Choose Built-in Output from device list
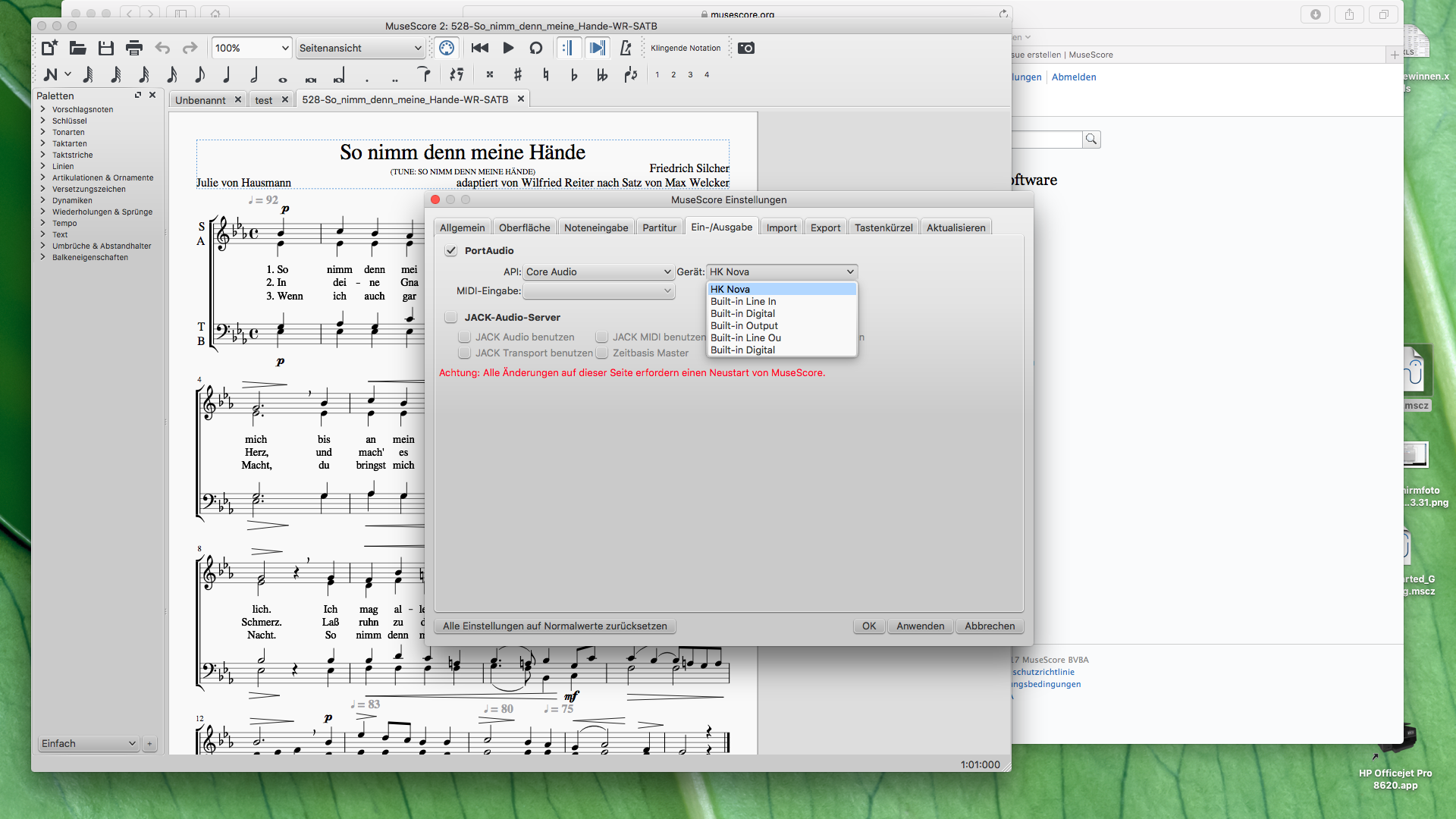The height and width of the screenshot is (819, 1456). [782, 326]
